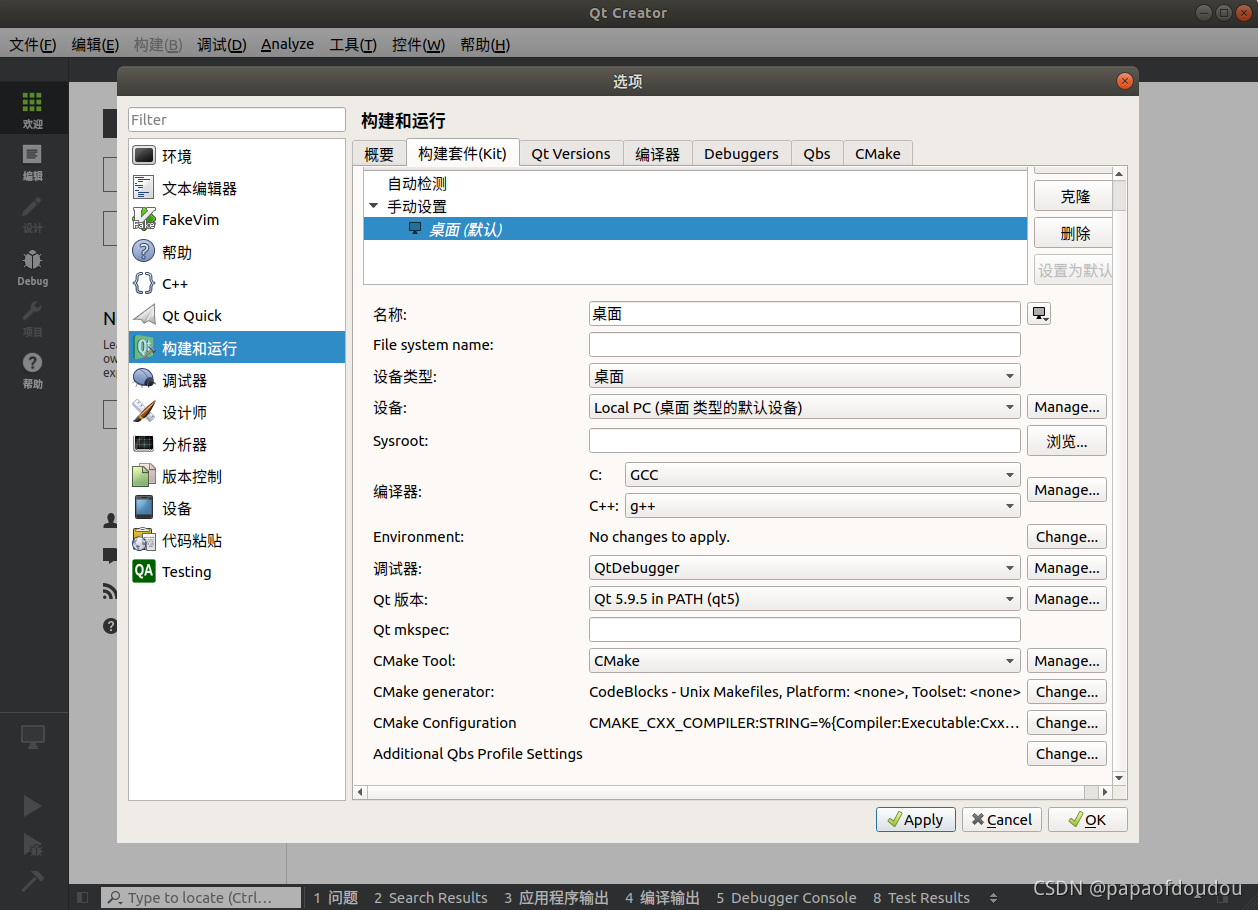Click the Apply button
This screenshot has height=910, width=1258.
(x=916, y=819)
